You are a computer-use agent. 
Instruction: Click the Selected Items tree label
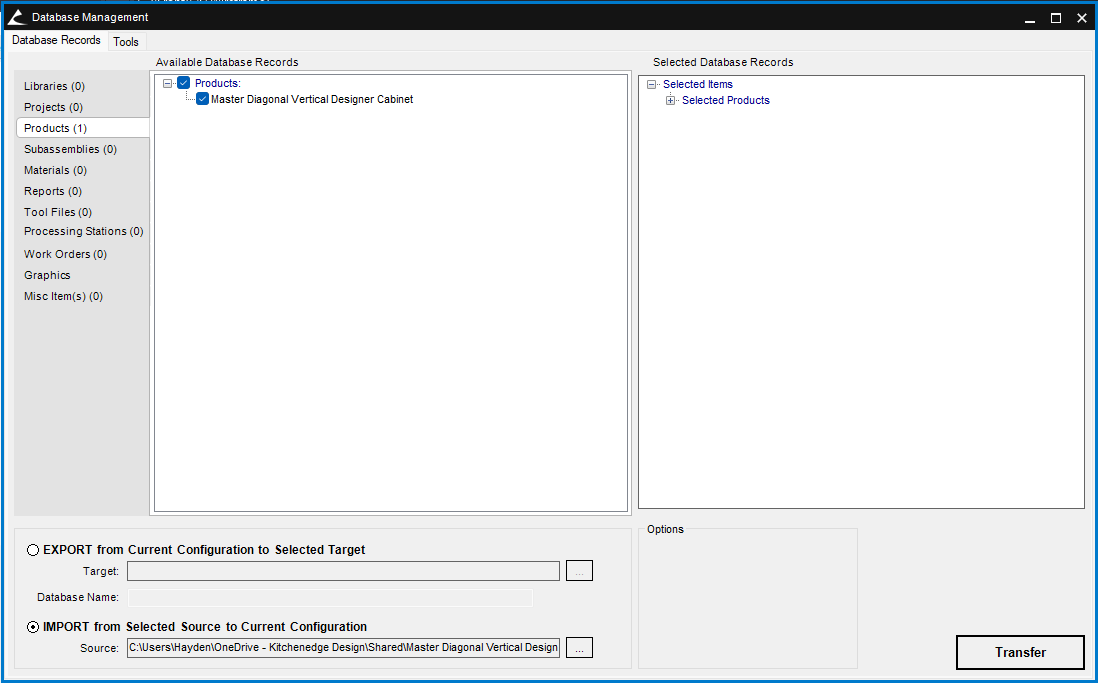point(697,84)
